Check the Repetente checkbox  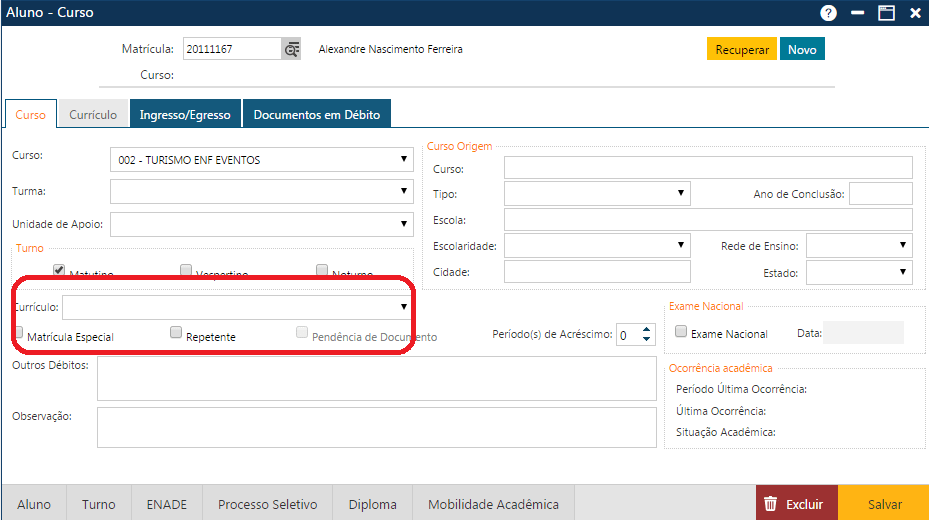click(x=176, y=333)
